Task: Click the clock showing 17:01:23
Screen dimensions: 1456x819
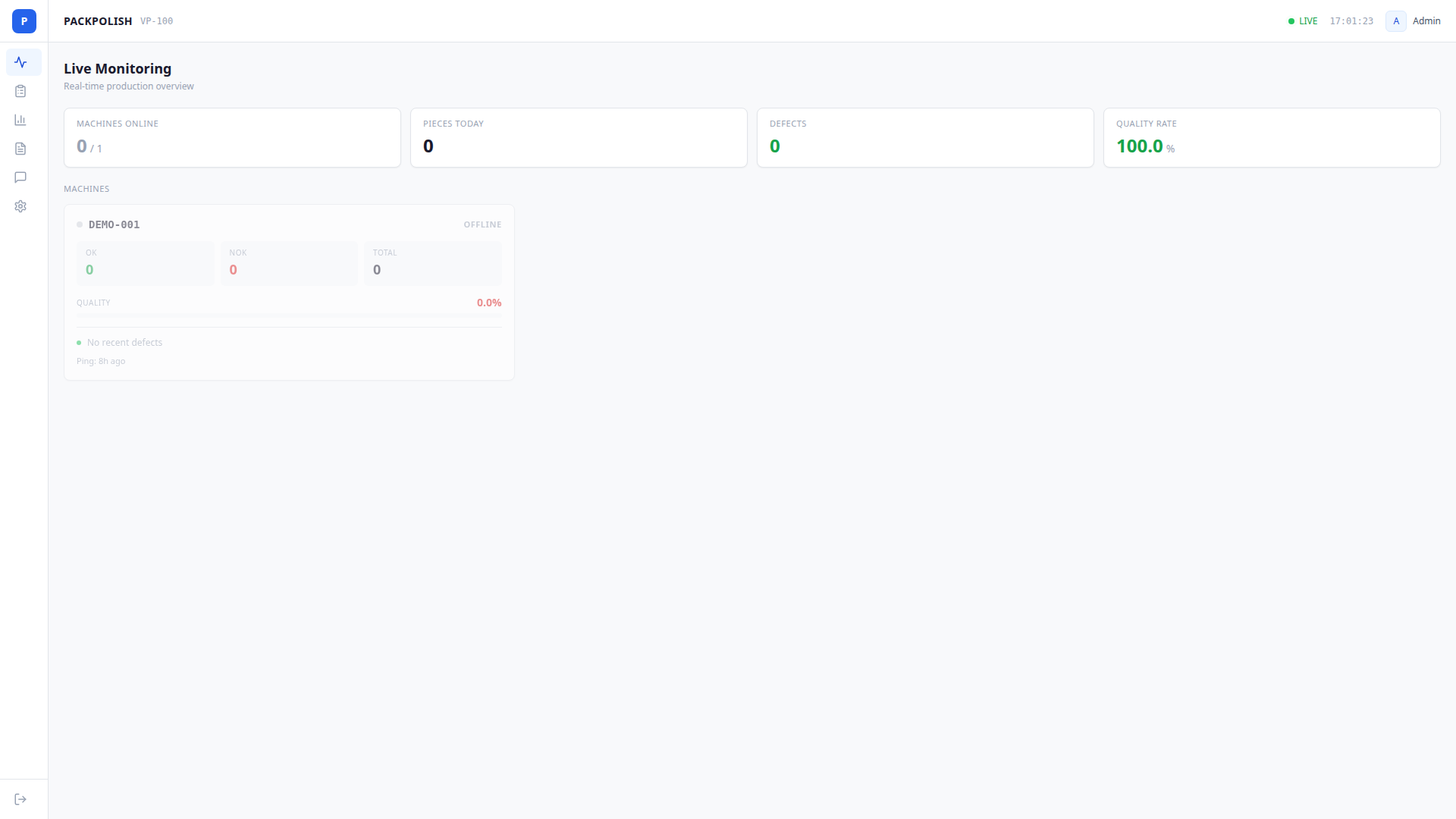Action: [x=1351, y=20]
